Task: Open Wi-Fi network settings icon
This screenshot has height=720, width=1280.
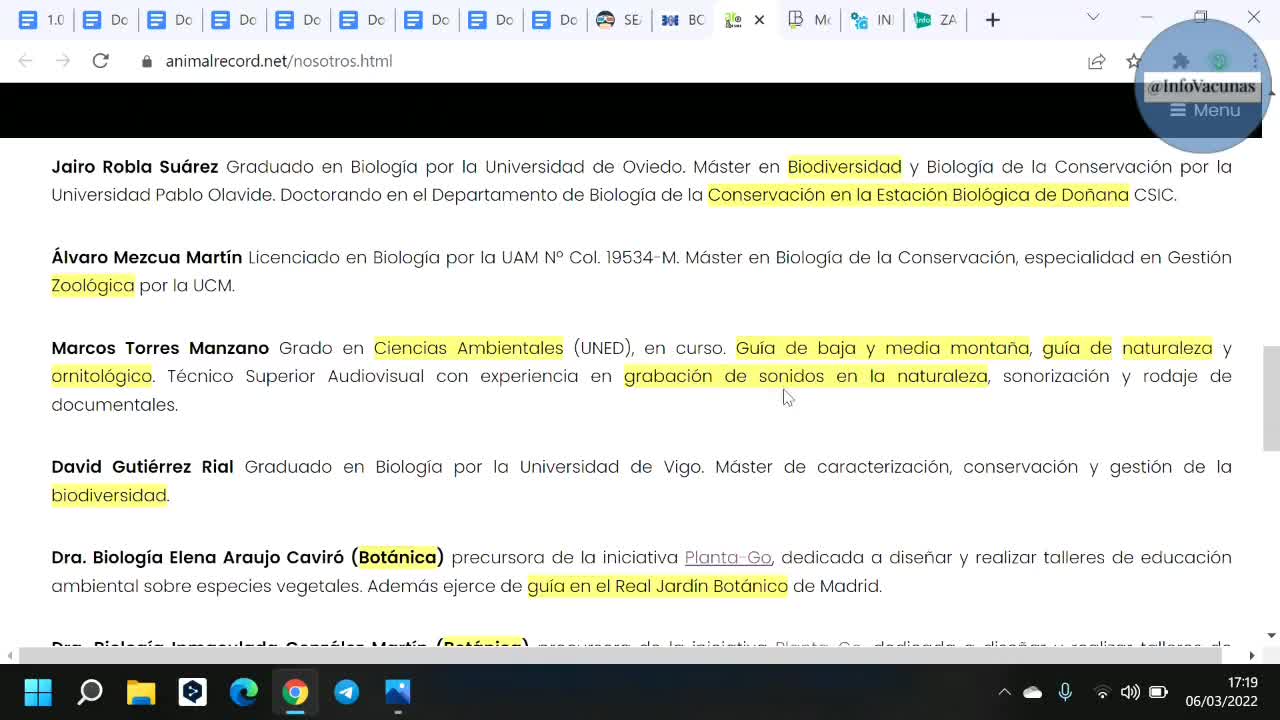Action: tap(1102, 692)
